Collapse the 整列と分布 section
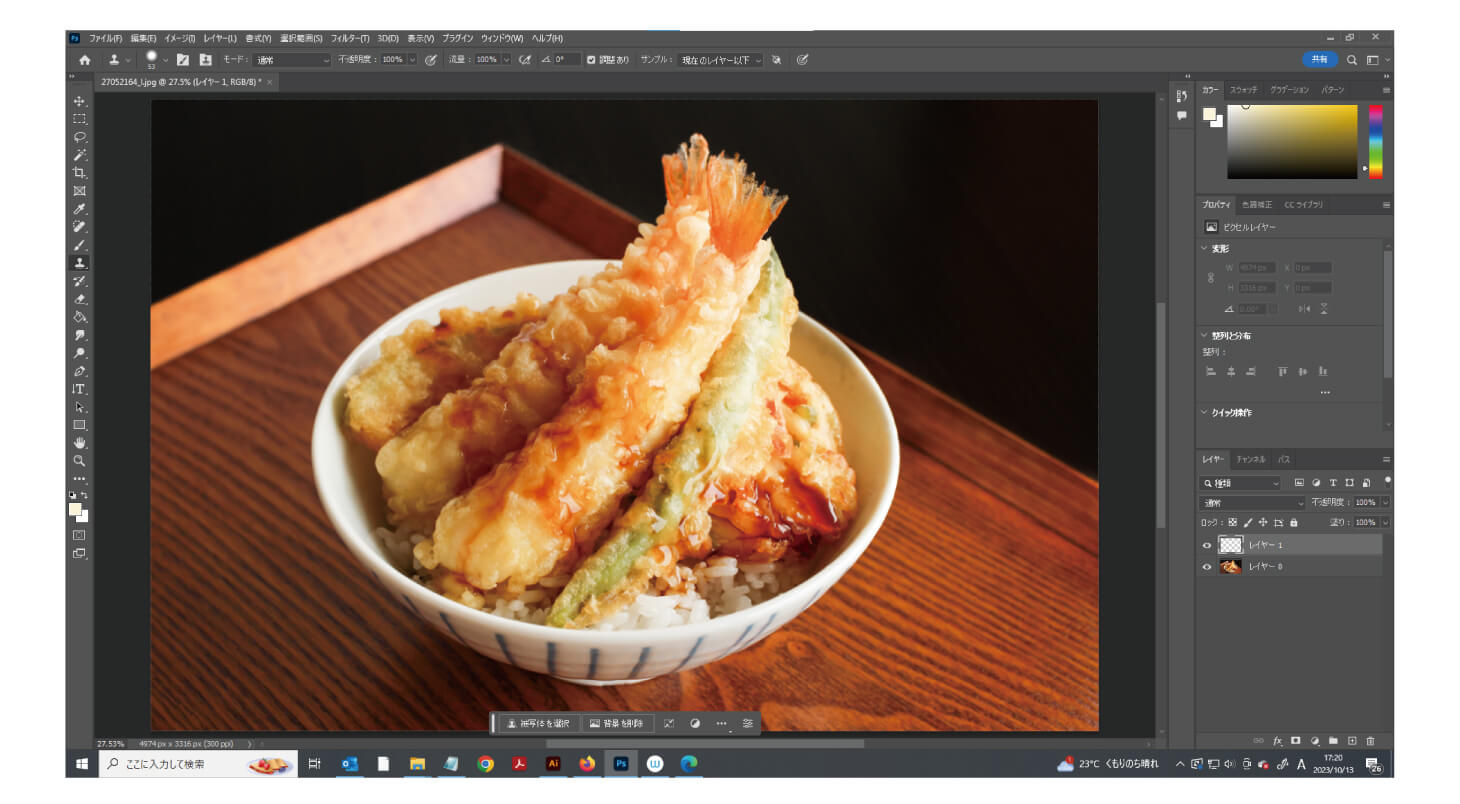This screenshot has width=1460, height=804. point(1204,335)
